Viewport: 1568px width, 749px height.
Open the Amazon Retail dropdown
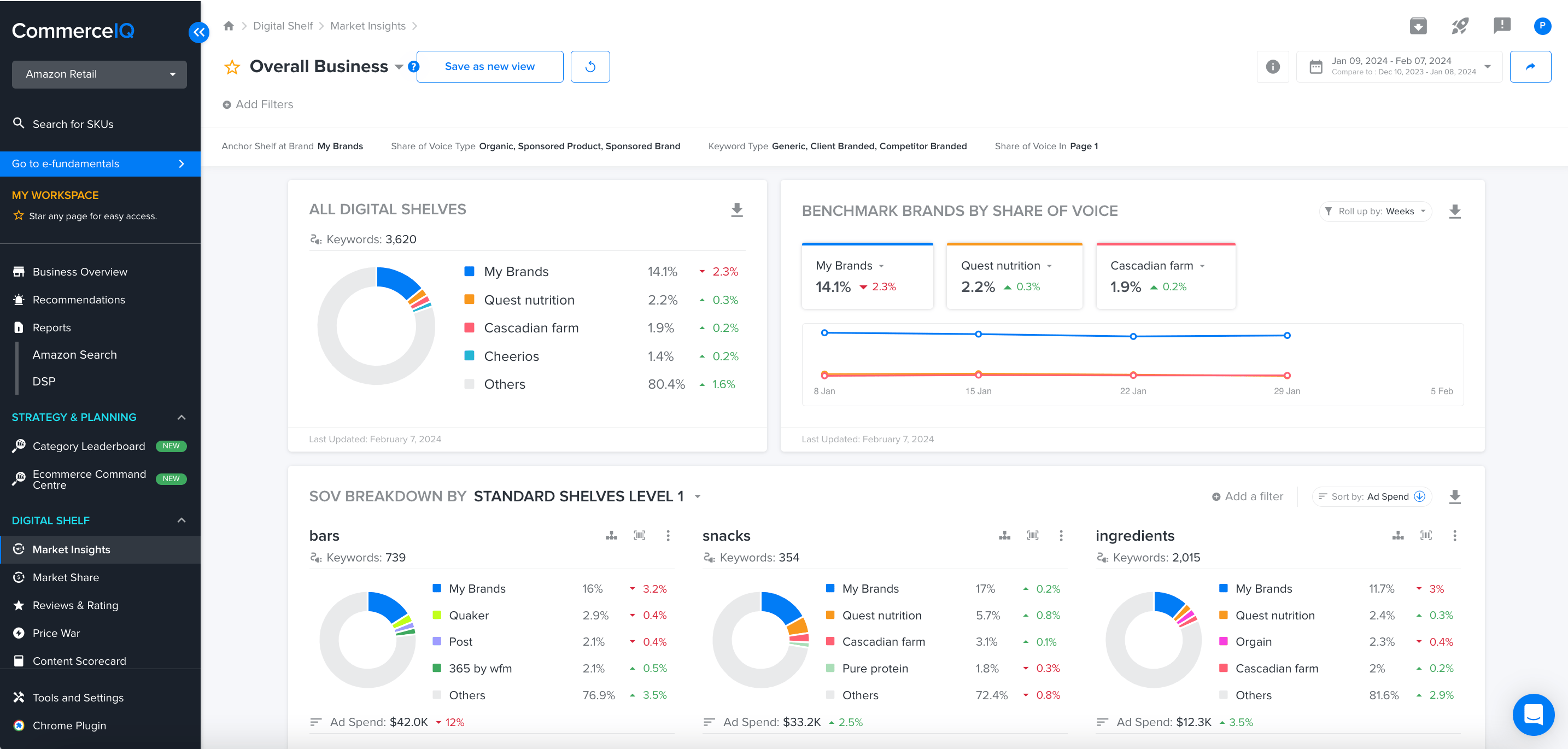click(99, 74)
